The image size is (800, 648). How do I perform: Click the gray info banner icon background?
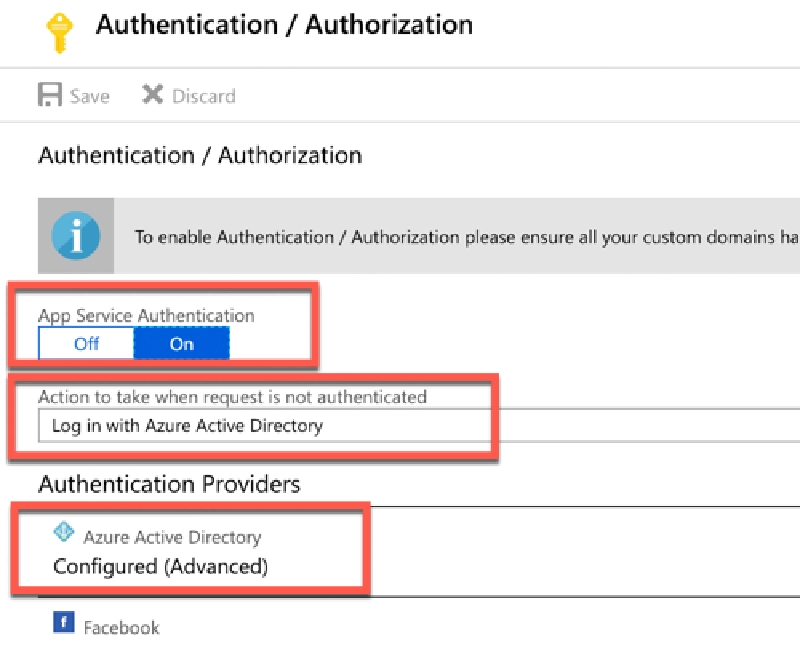75,236
